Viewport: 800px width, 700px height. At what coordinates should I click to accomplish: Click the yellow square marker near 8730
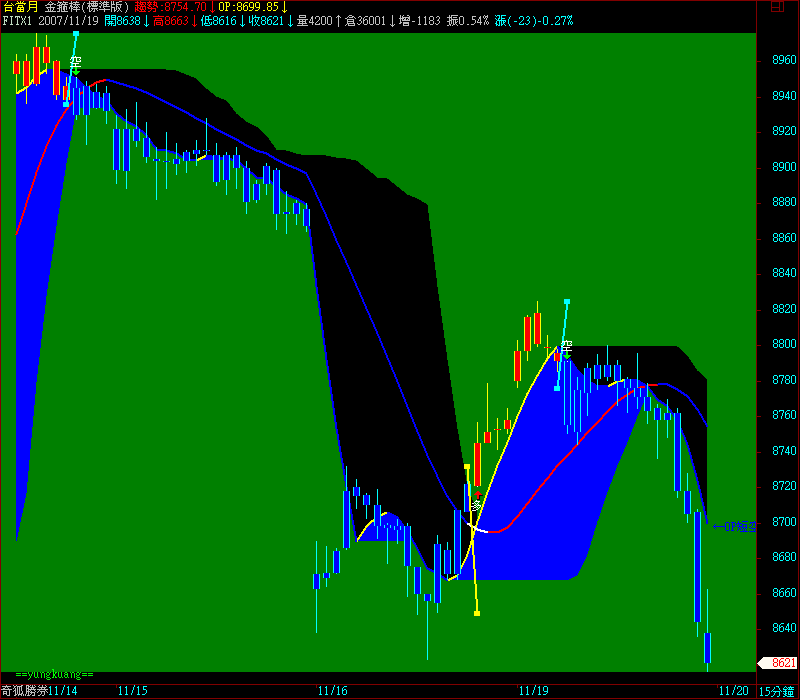coord(467,467)
